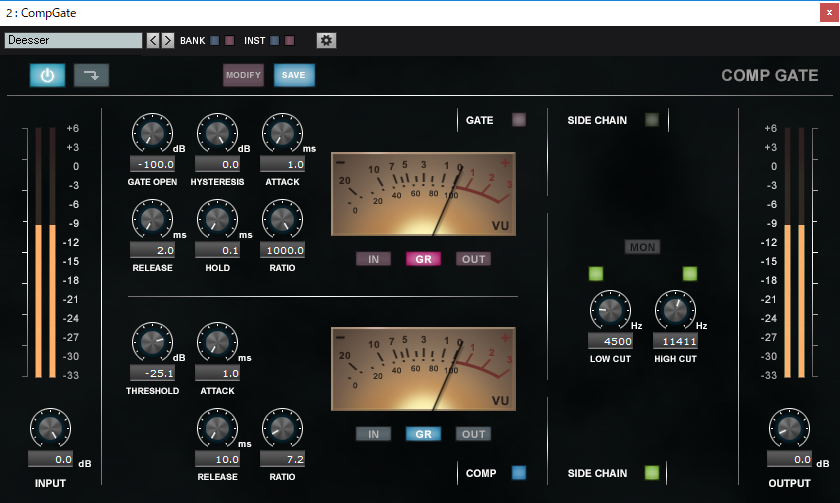Switch lower VU meter to OUT
The width and height of the screenshot is (840, 503).
coord(474,434)
